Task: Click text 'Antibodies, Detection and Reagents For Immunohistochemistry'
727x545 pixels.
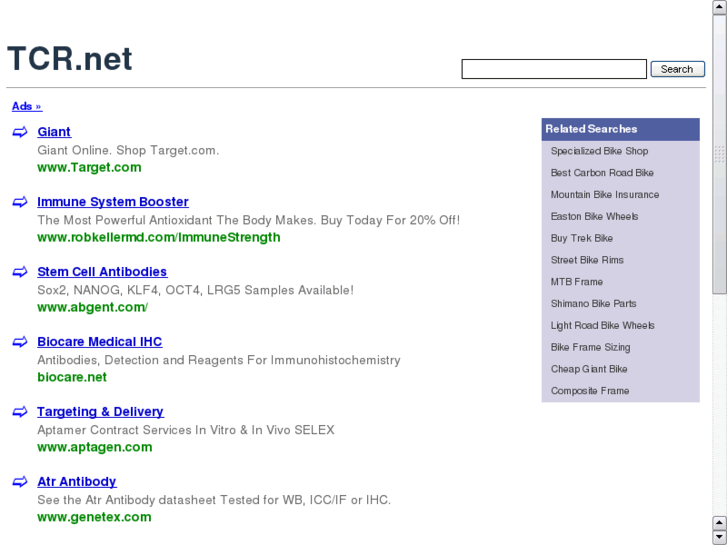Action: (x=219, y=360)
